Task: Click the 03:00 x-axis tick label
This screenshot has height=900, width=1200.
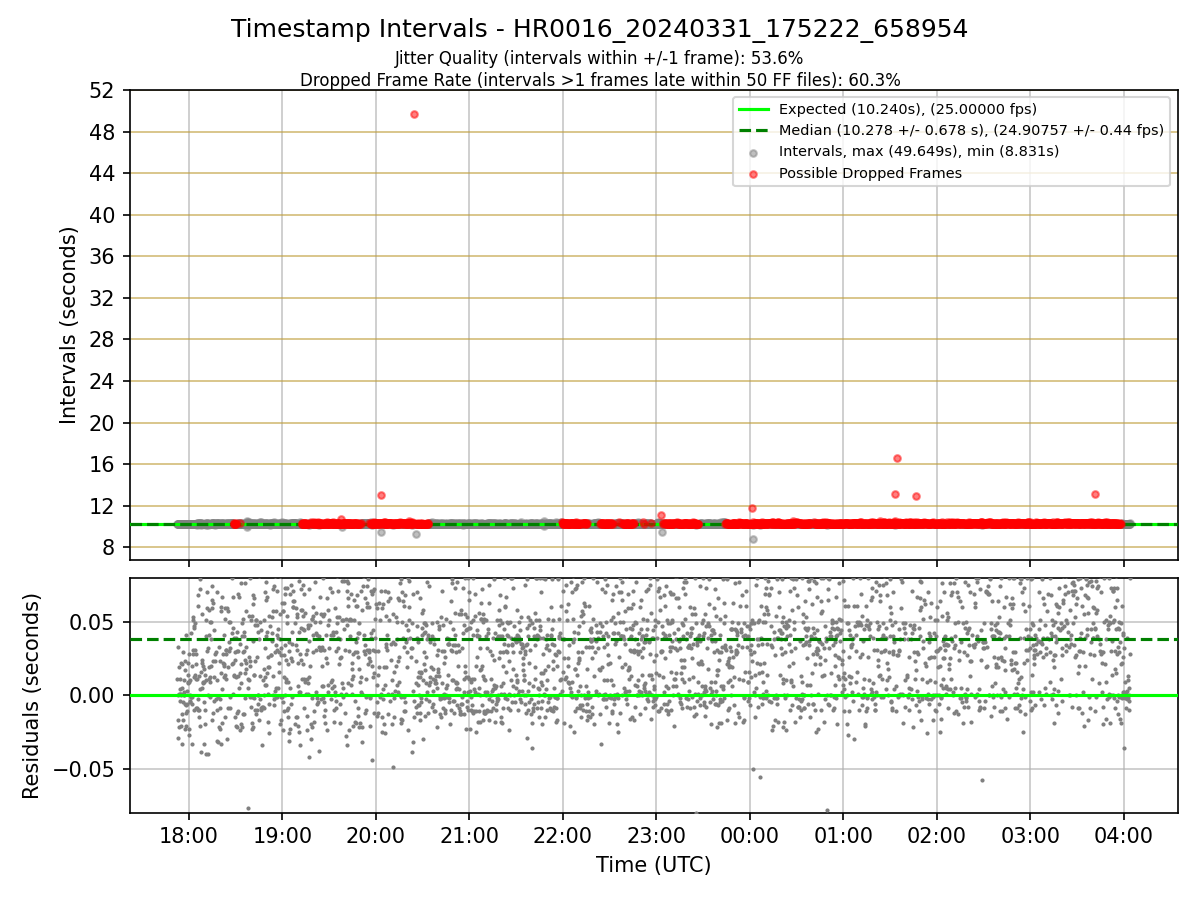Action: point(1030,834)
